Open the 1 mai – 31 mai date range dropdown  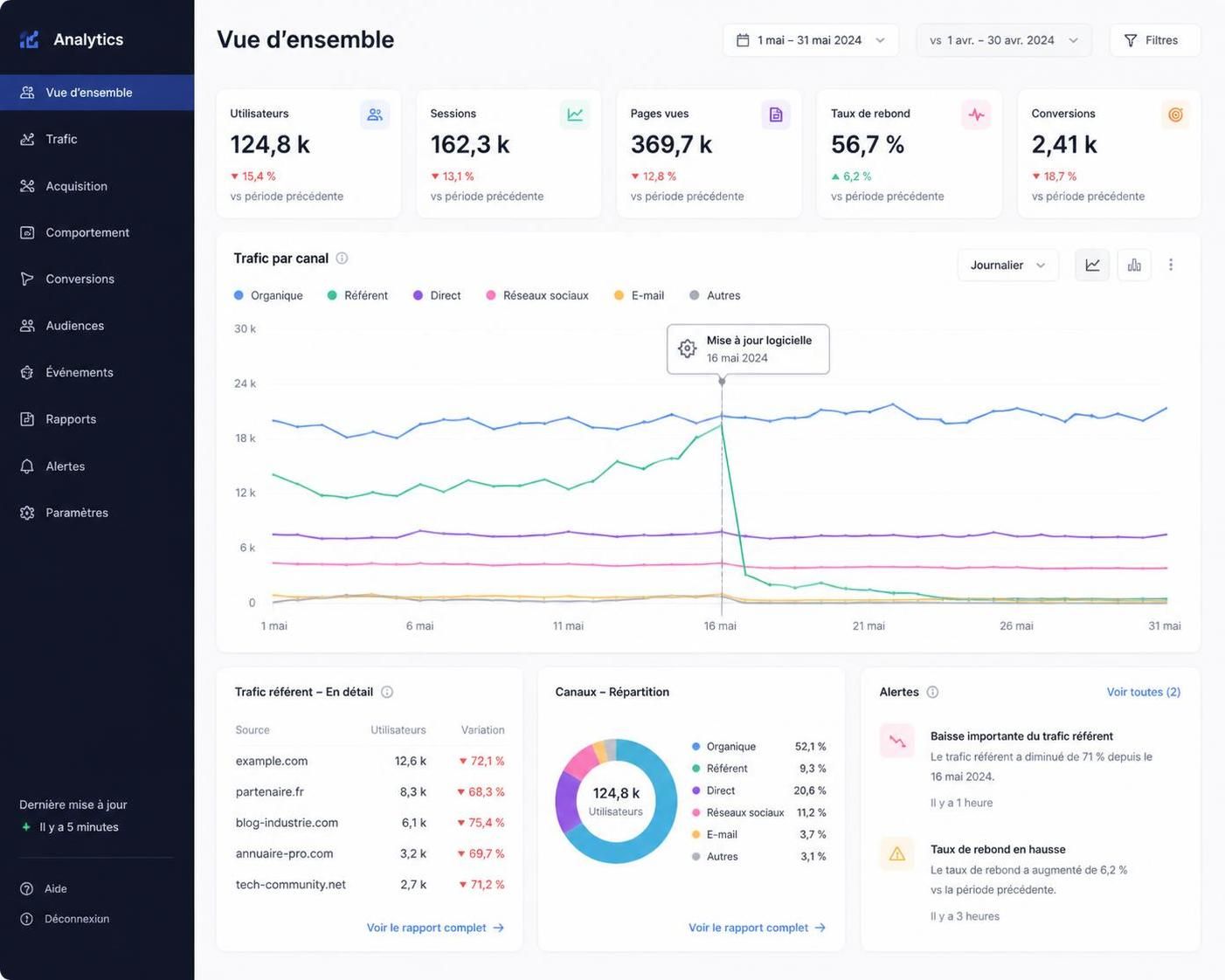[x=811, y=40]
